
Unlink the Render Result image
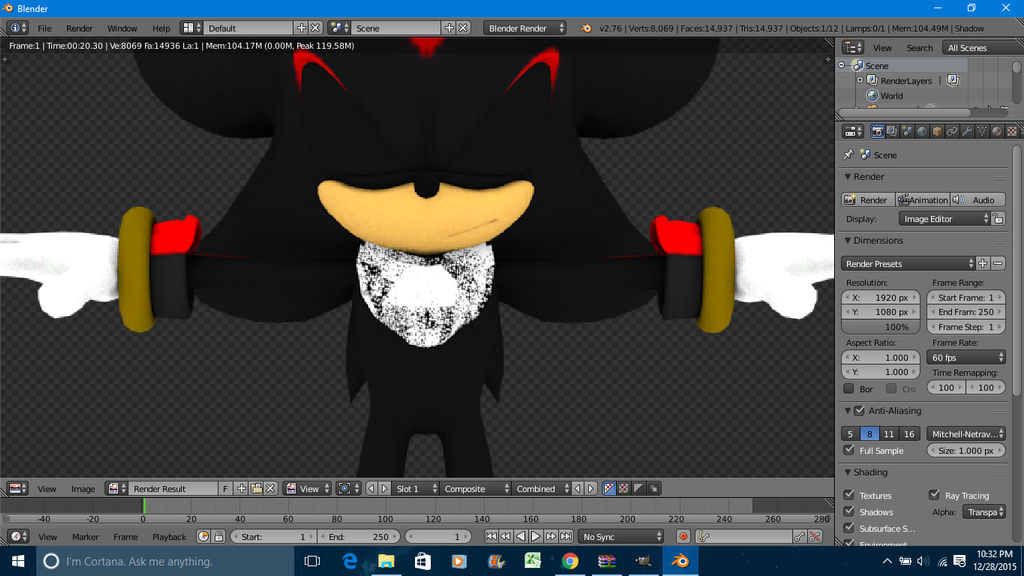pos(270,488)
